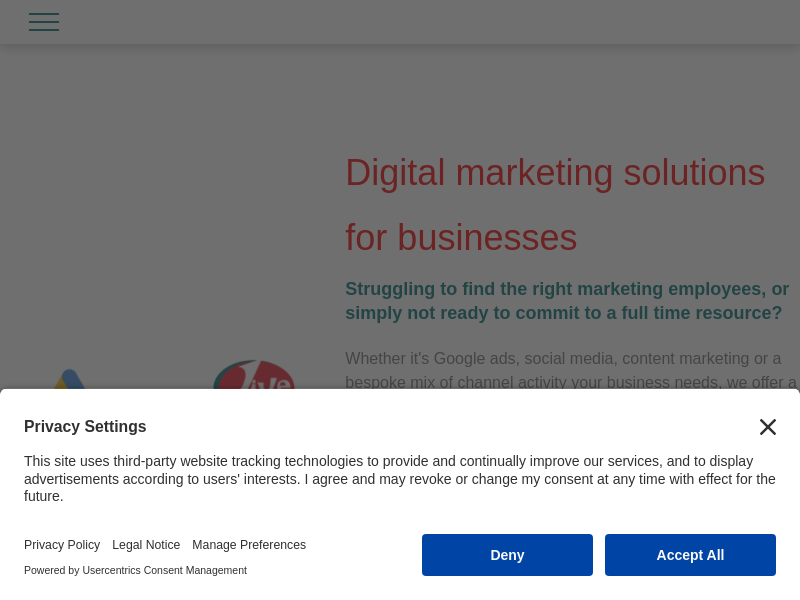Click the Privacy Settings title

tap(85, 427)
